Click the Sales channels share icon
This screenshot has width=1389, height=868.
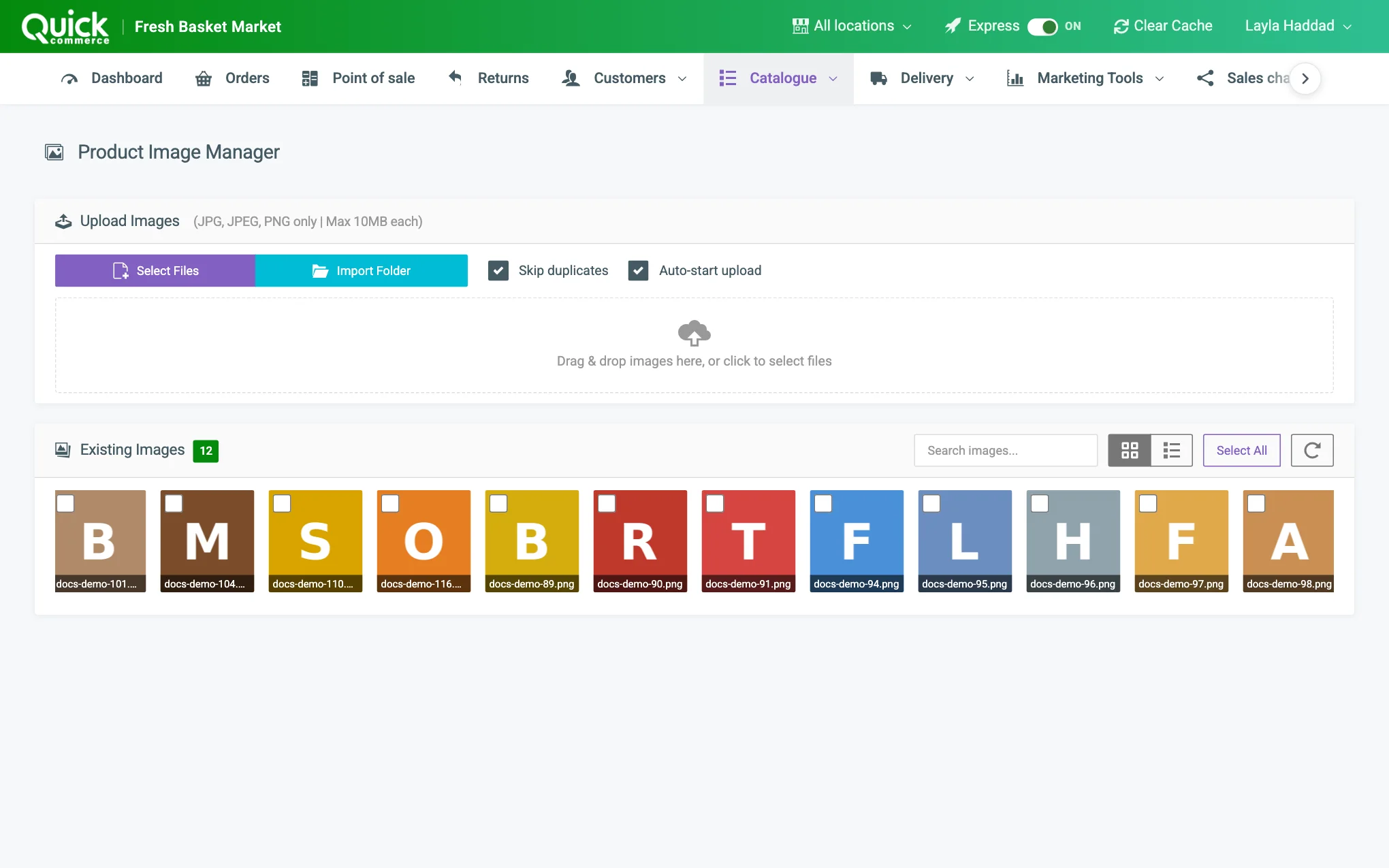click(1205, 78)
